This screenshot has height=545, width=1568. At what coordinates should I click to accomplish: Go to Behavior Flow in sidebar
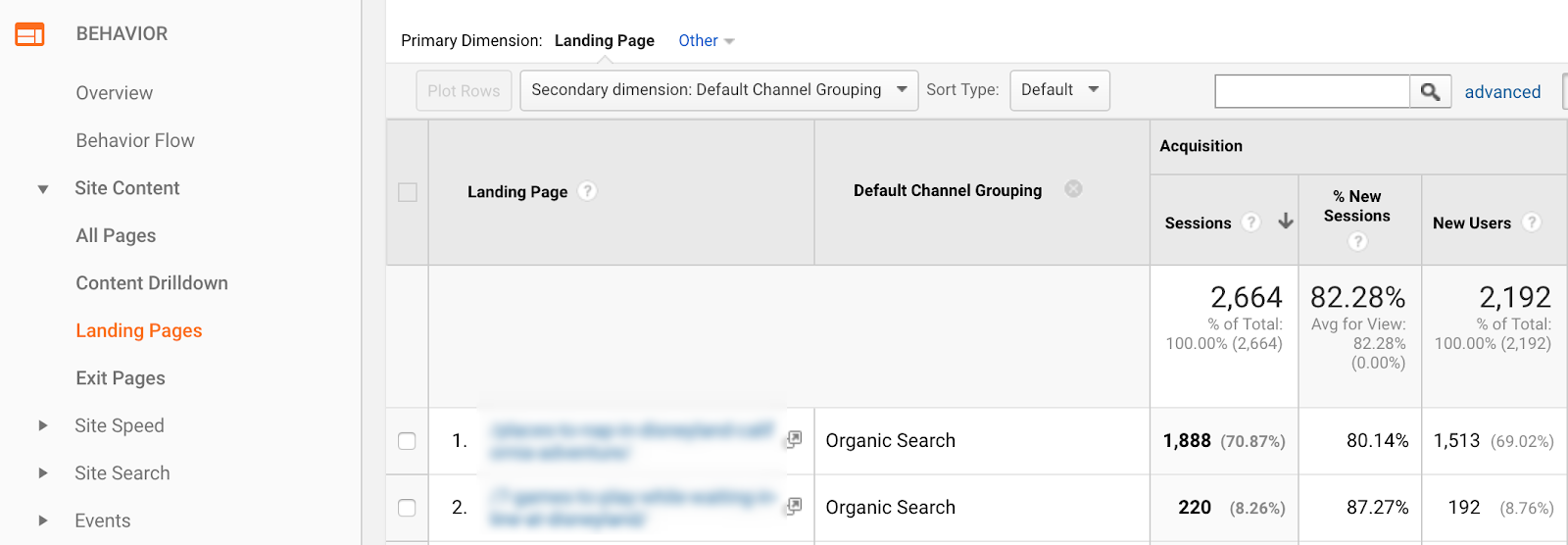click(135, 140)
